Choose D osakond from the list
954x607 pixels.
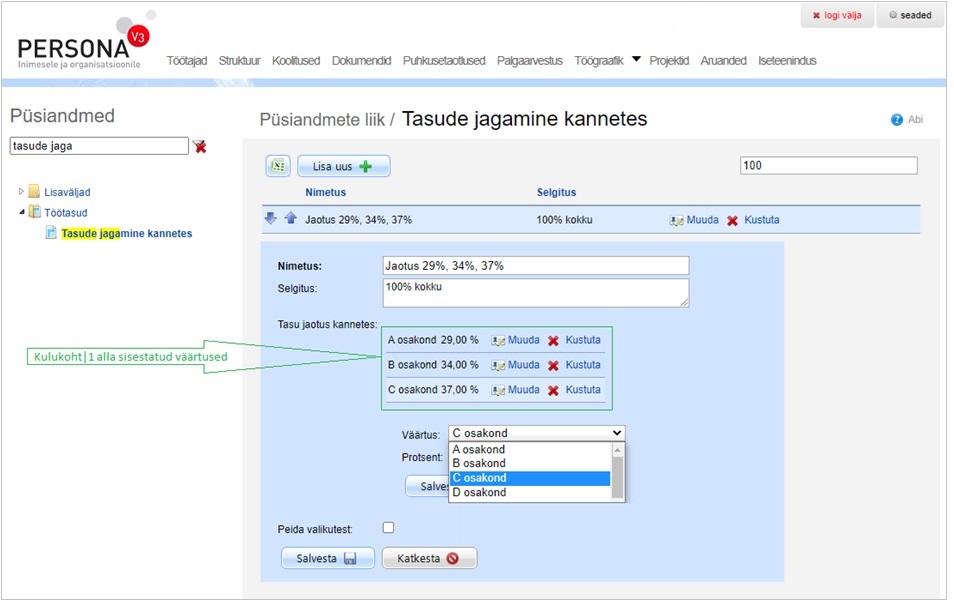(479, 492)
